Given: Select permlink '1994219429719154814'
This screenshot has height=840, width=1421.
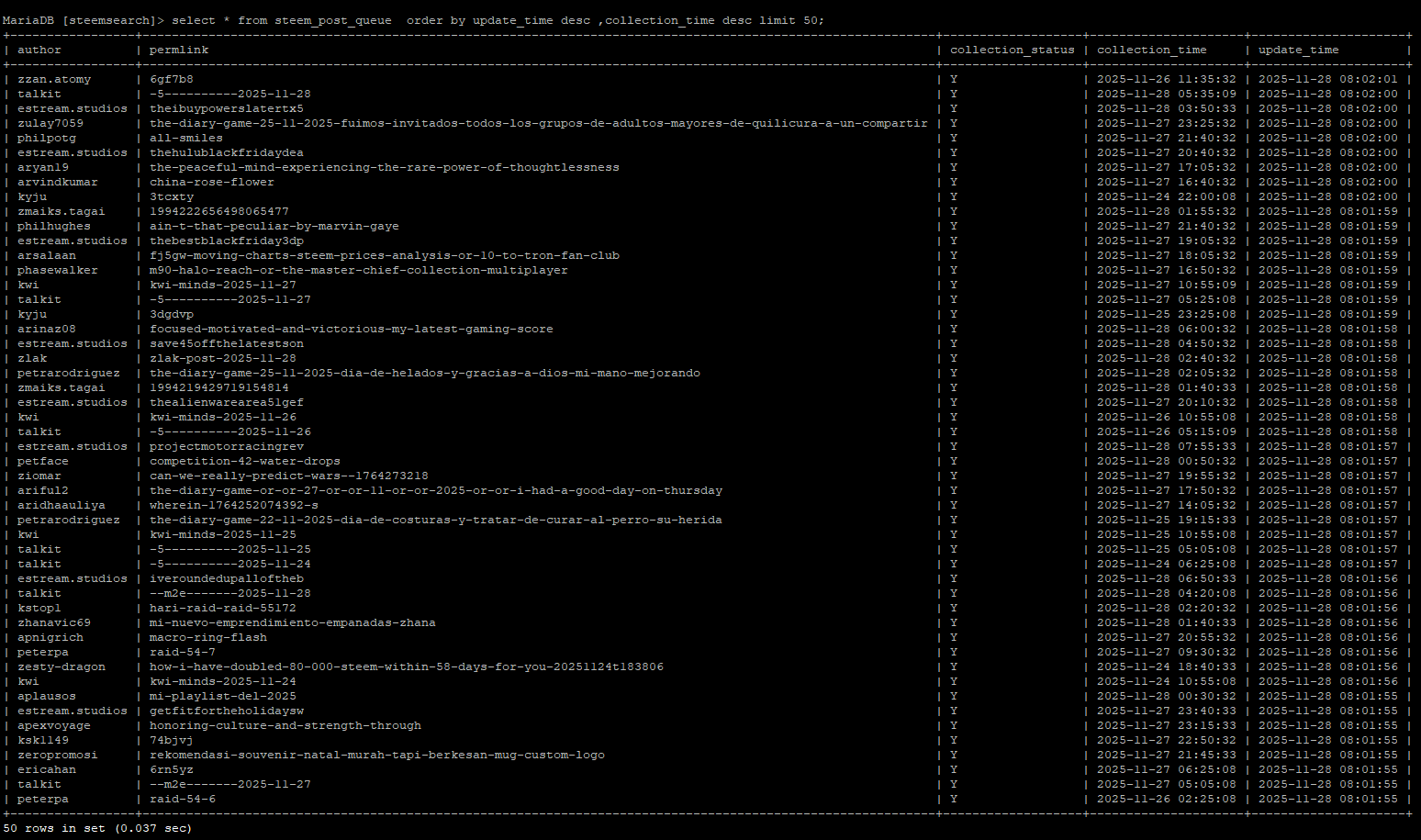Looking at the screenshot, I should (x=219, y=387).
